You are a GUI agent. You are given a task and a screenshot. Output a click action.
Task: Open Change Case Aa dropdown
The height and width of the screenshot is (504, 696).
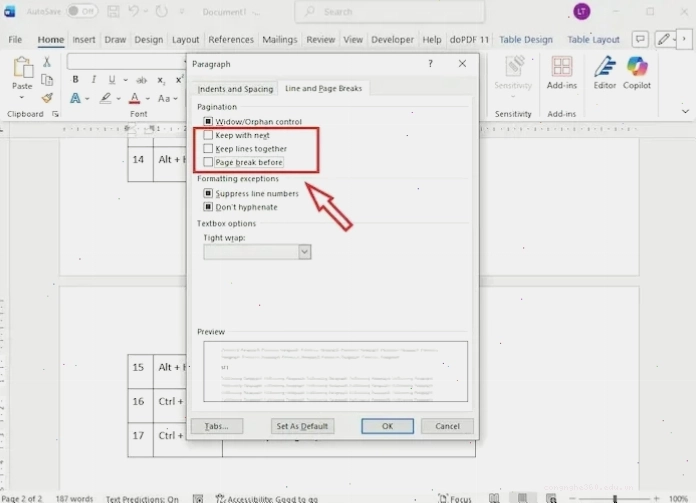click(168, 98)
